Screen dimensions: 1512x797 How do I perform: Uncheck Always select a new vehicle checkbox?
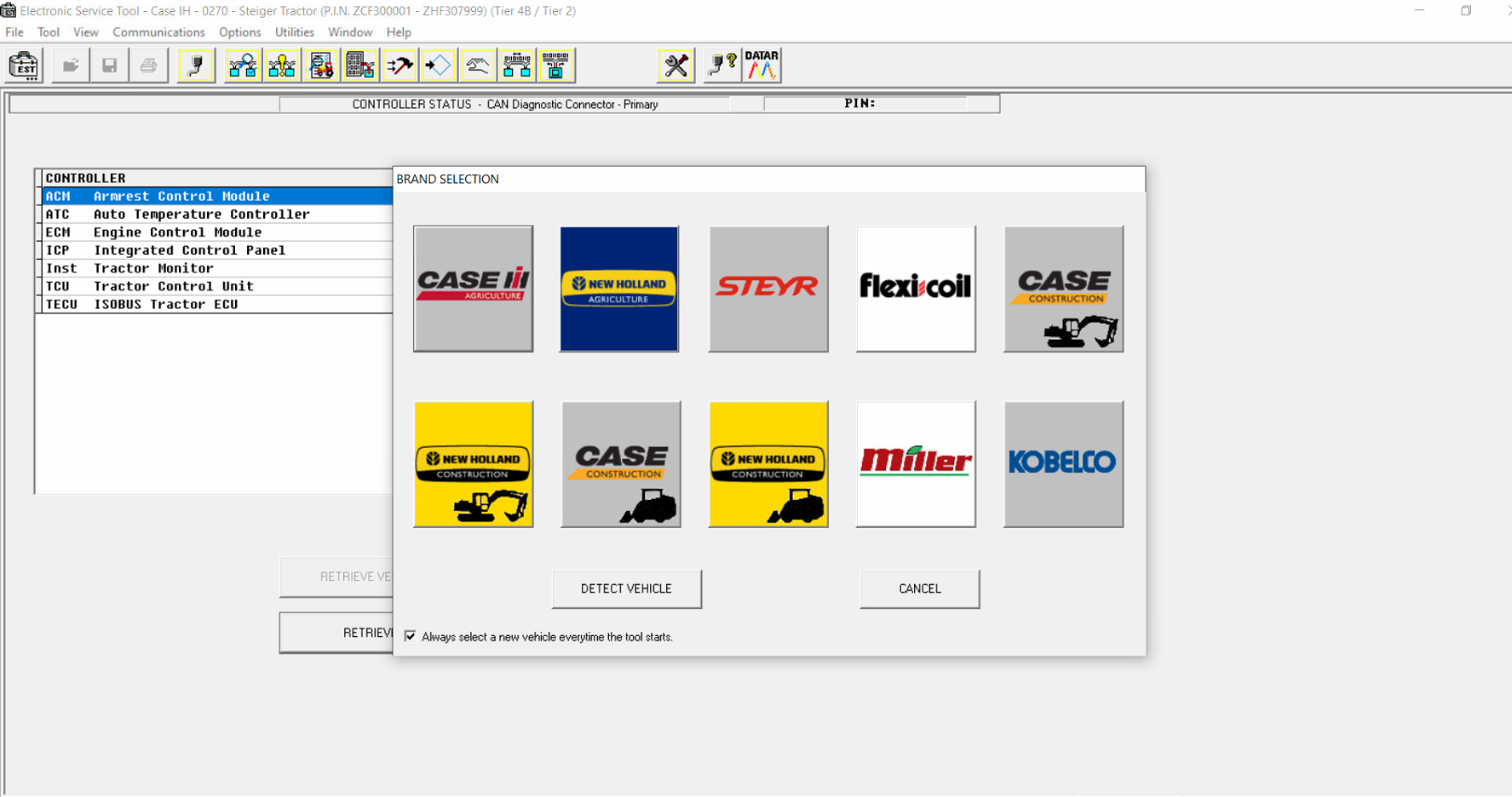pyautogui.click(x=411, y=636)
